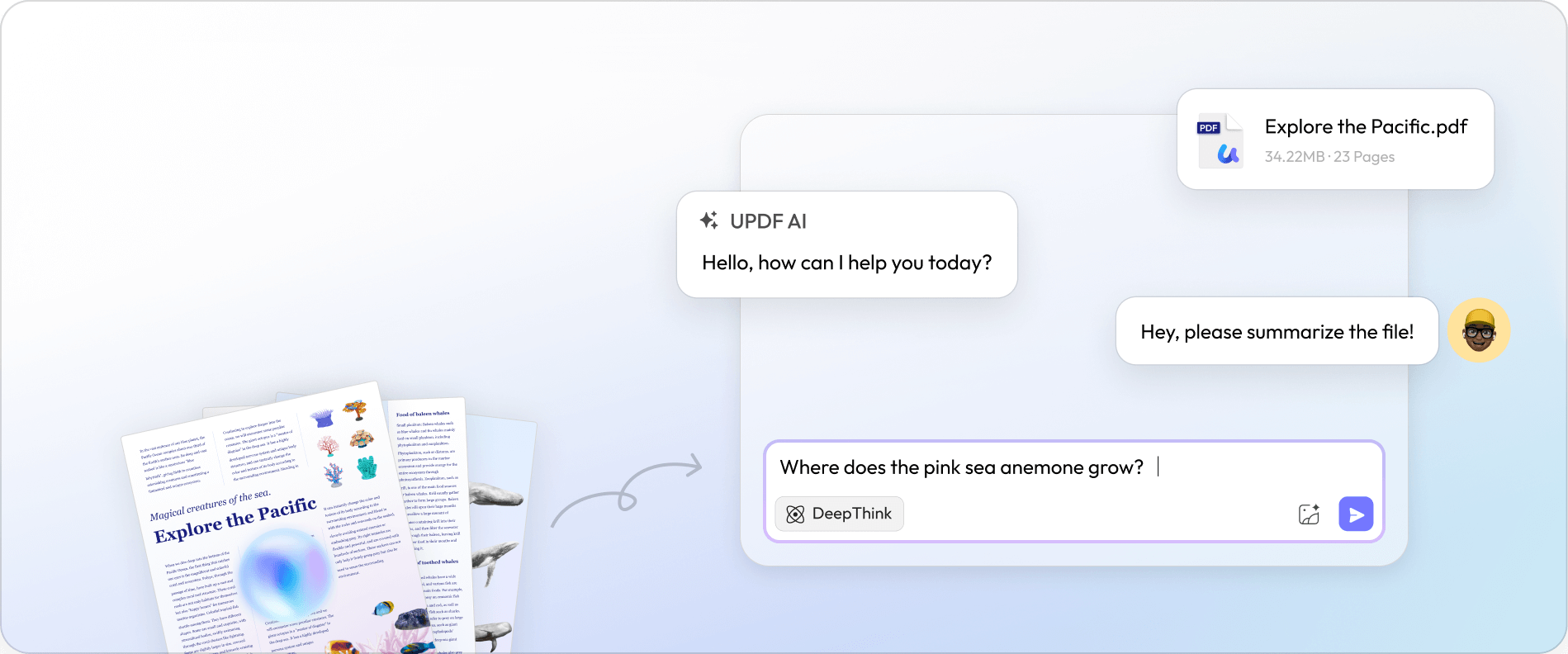1568x654 pixels.
Task: Click the 'Food of baleen whales' heading
Action: pyautogui.click(x=423, y=414)
